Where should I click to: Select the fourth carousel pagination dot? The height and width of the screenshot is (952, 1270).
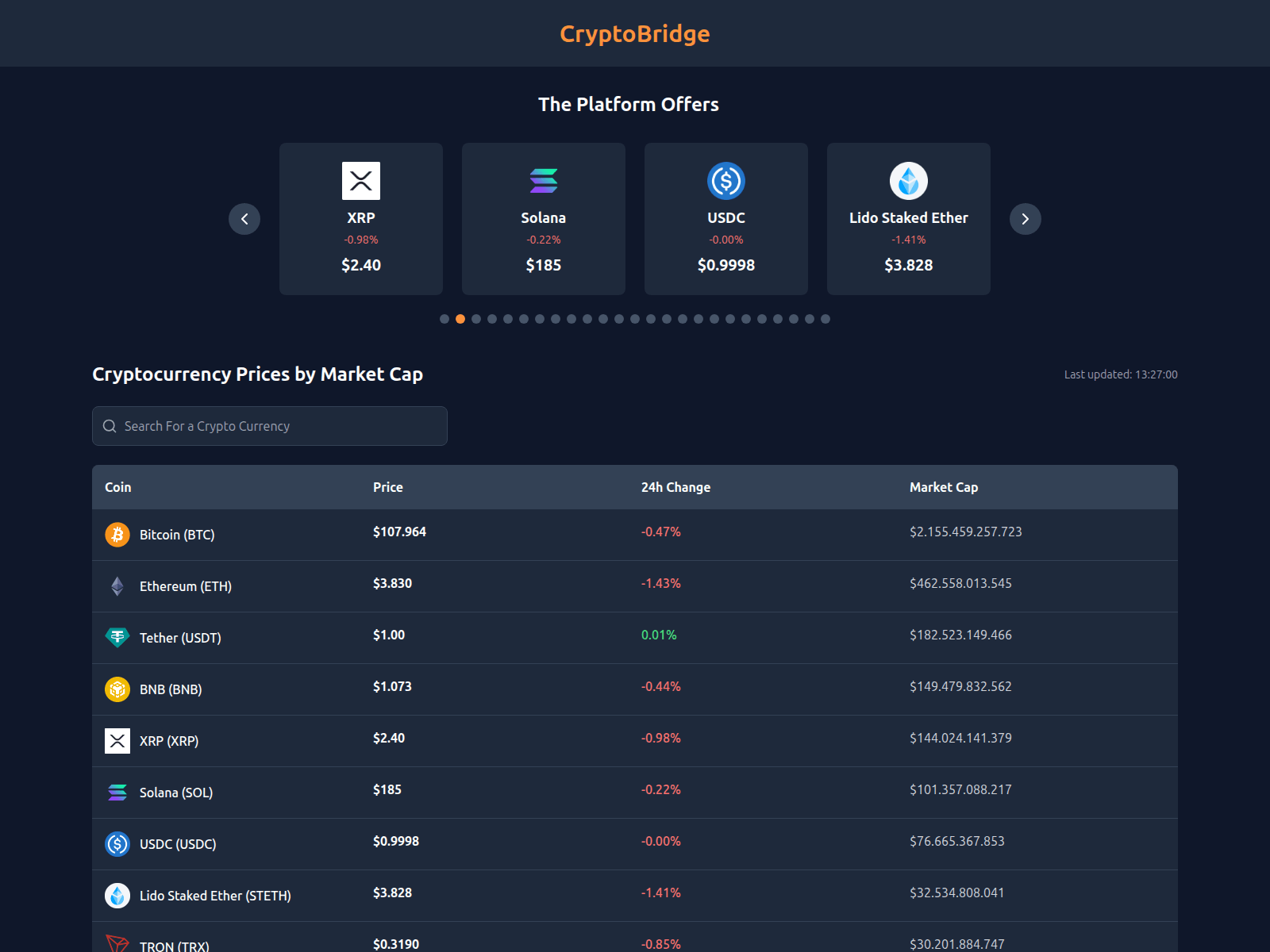click(492, 319)
